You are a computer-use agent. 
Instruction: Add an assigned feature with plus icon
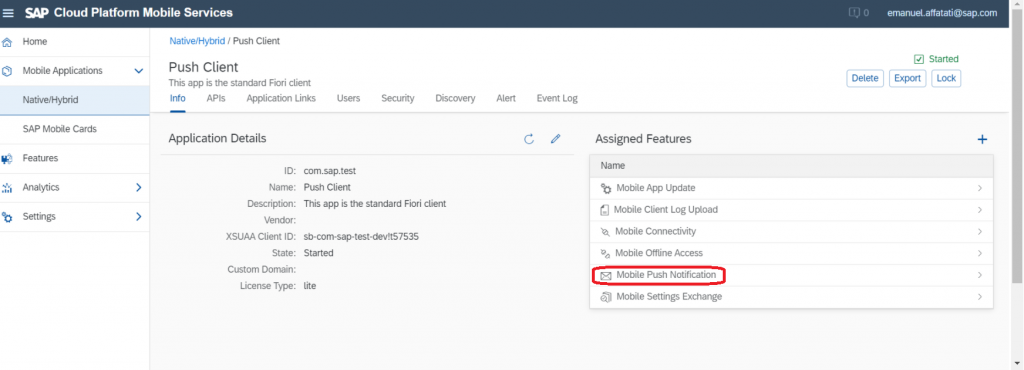pyautogui.click(x=982, y=139)
